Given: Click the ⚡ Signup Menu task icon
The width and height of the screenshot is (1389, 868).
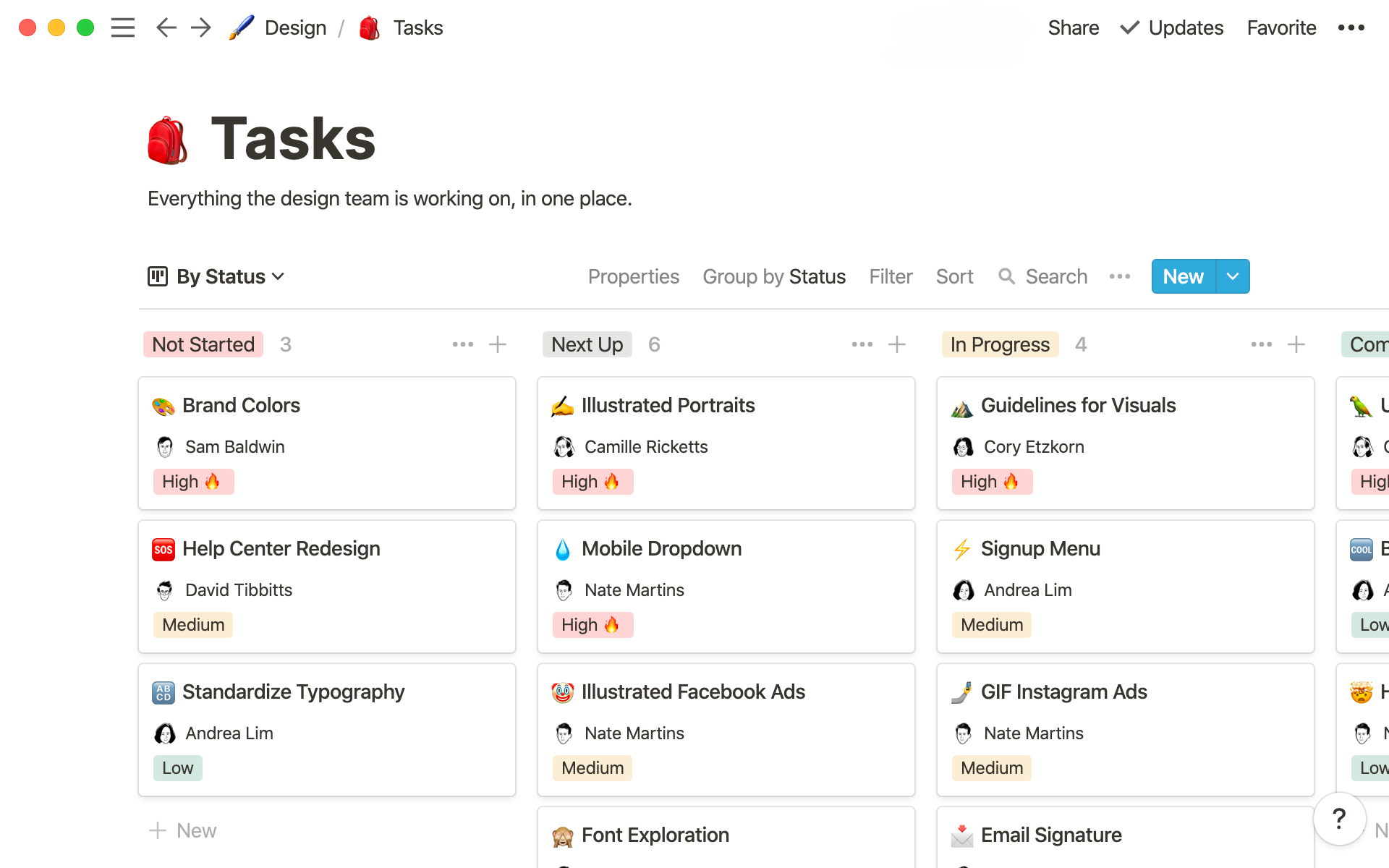Looking at the screenshot, I should click(x=962, y=548).
